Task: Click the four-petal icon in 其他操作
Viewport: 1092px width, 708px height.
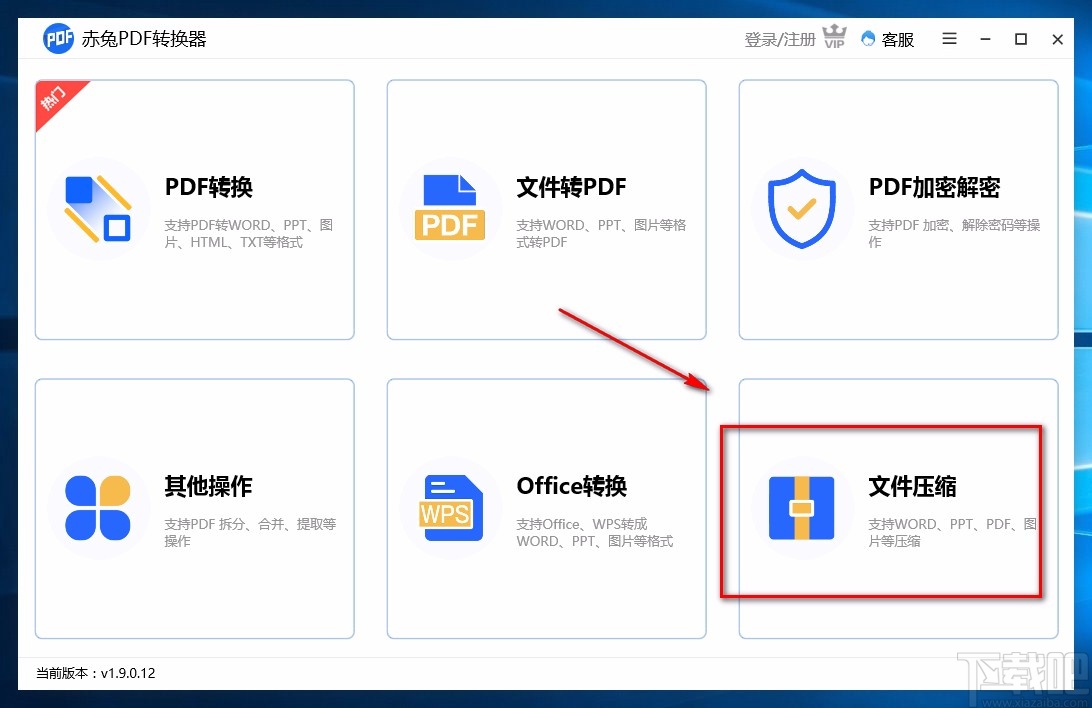Action: coord(98,508)
